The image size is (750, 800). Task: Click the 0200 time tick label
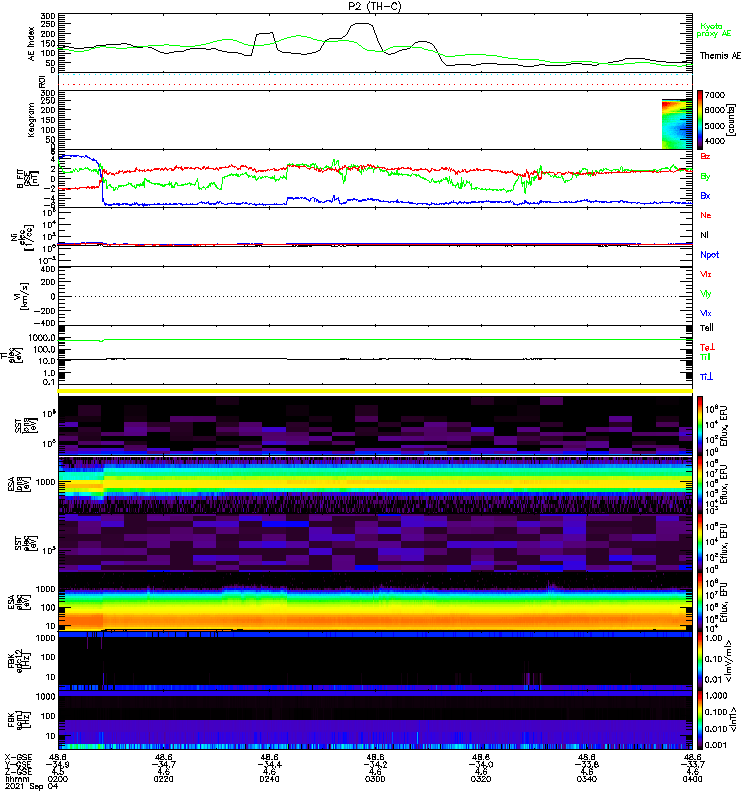58,779
